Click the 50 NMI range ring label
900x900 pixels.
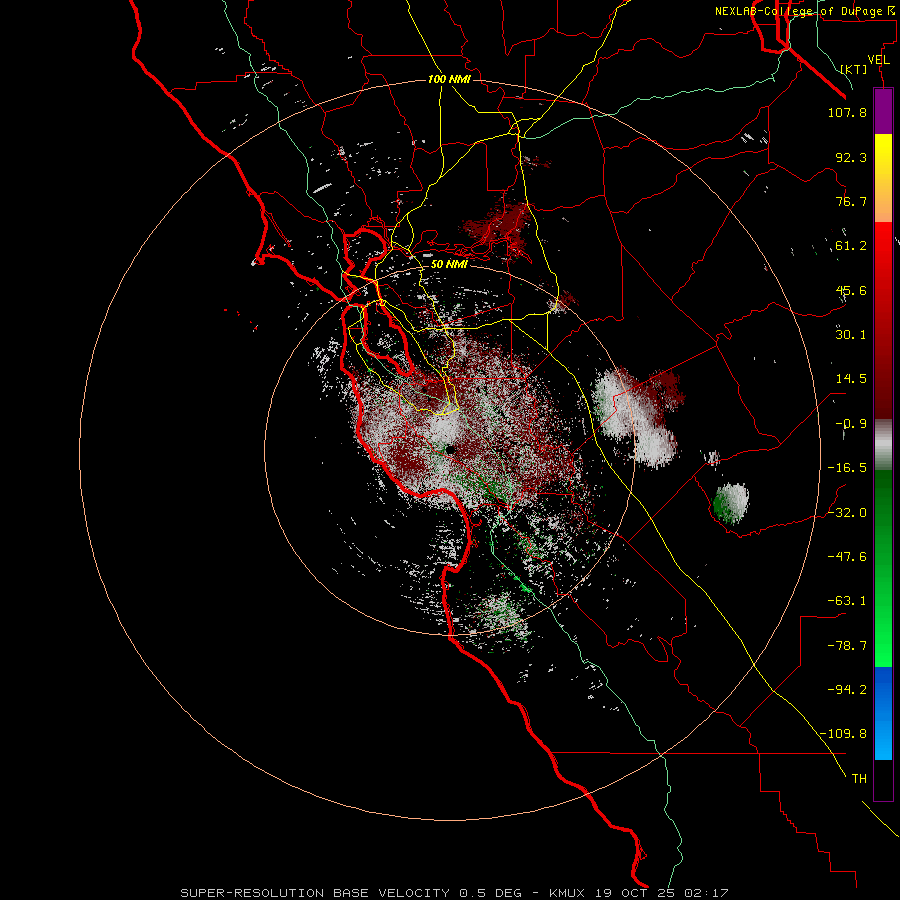pyautogui.click(x=449, y=264)
